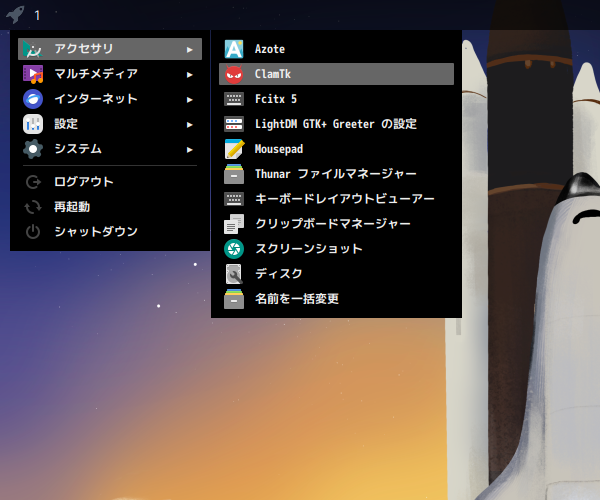This screenshot has width=600, height=500.
Task: Choose シャットダウン to power off
Action: tap(110, 232)
